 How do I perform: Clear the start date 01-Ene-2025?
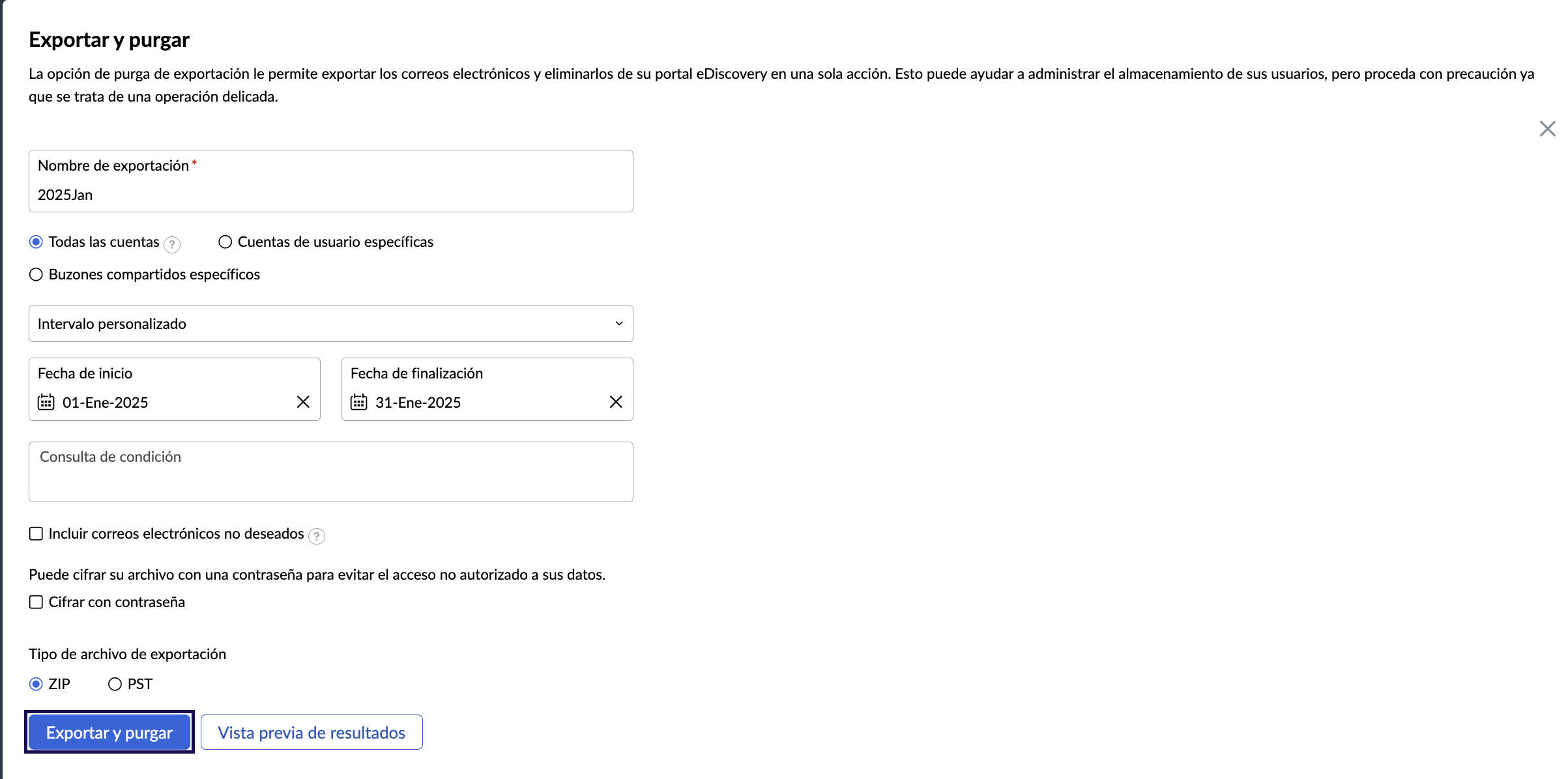[x=303, y=402]
